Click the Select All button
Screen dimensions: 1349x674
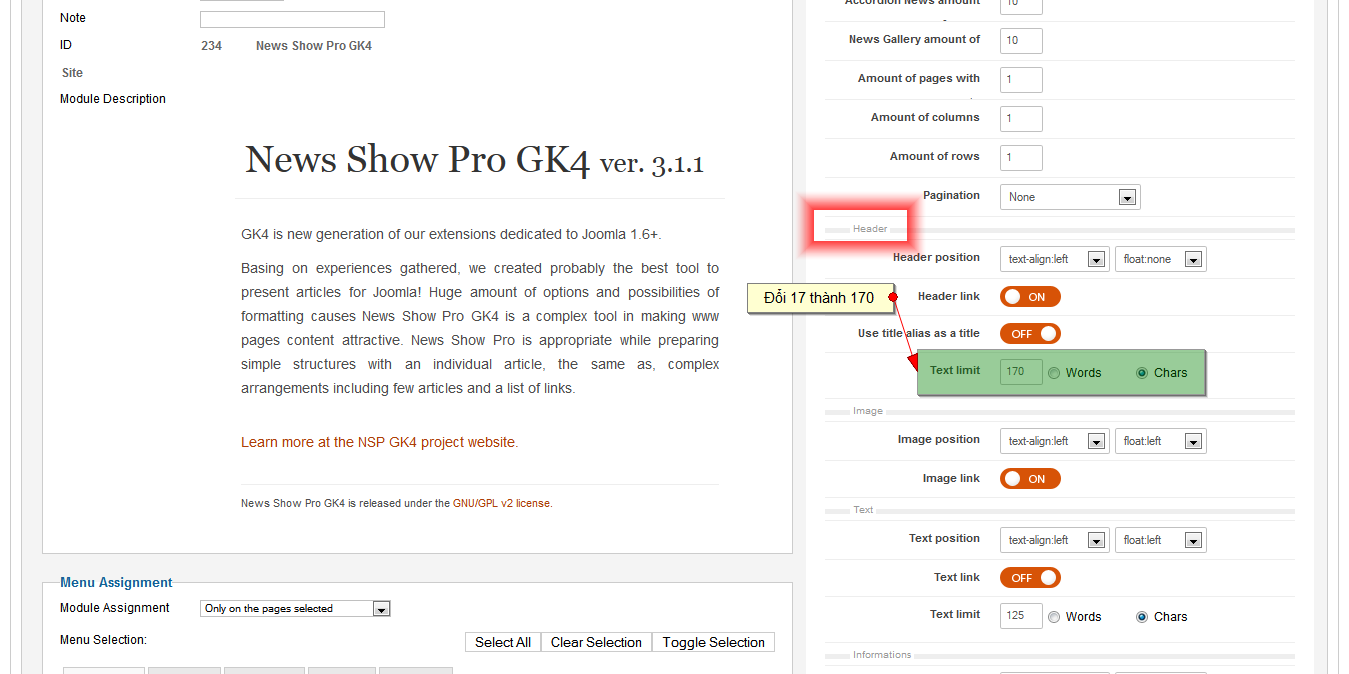coord(502,642)
